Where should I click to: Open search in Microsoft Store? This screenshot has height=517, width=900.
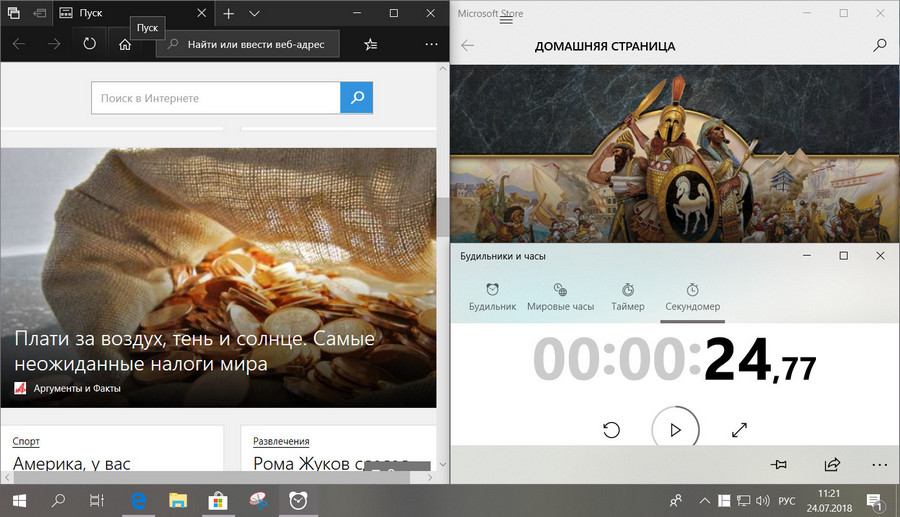pos(879,45)
